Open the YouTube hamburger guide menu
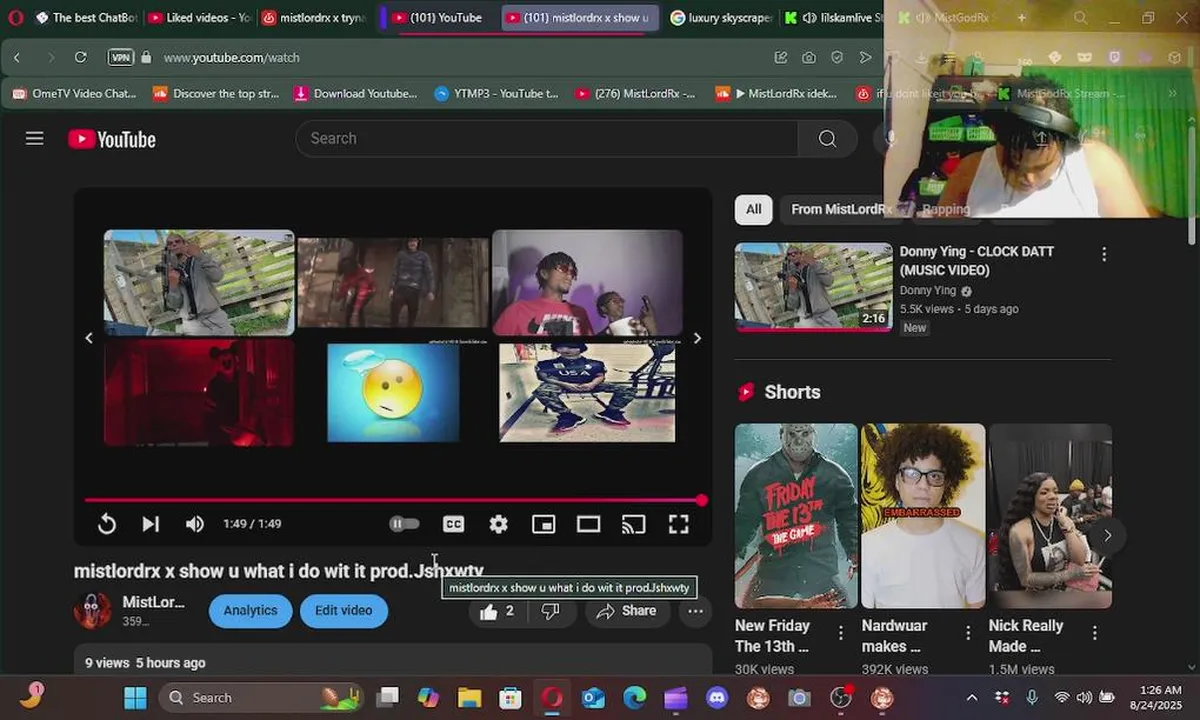 [x=35, y=138]
